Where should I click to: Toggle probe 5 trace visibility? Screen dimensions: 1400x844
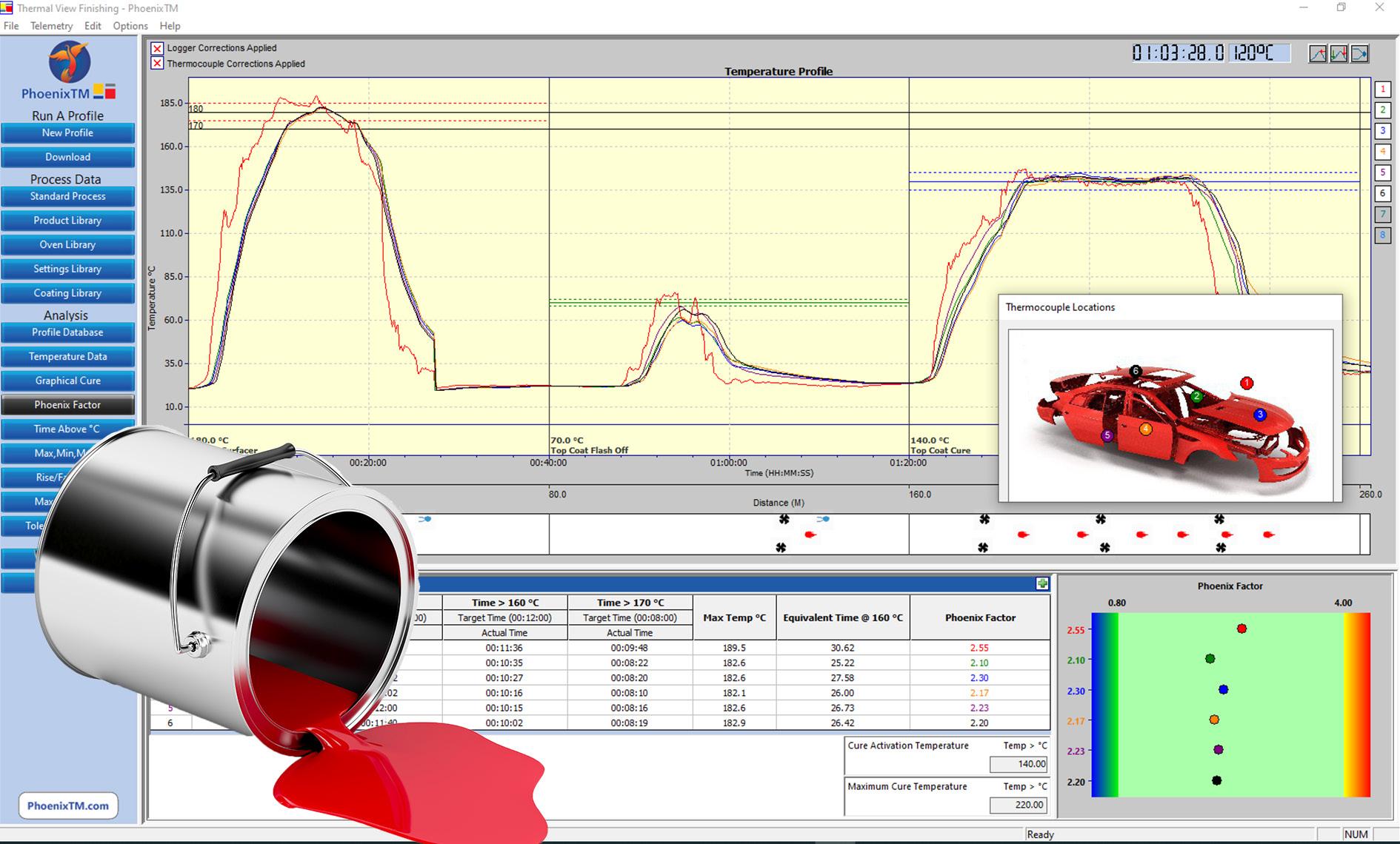coord(1382,173)
